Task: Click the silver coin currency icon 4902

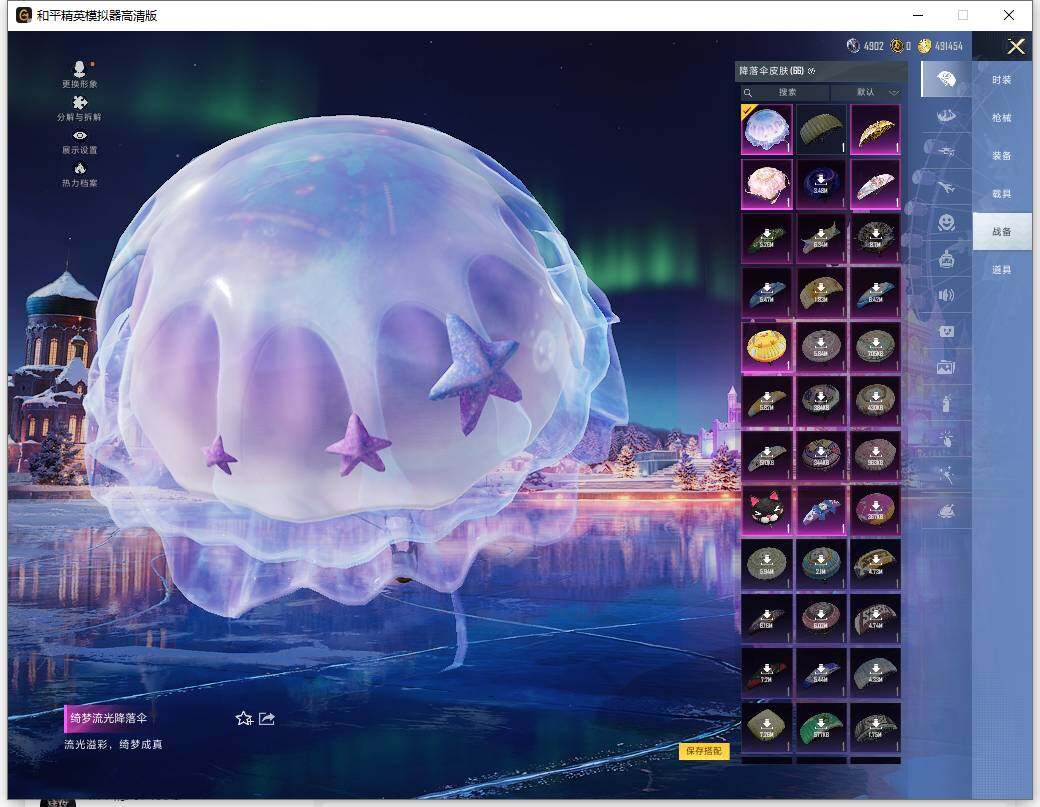Action: [x=853, y=46]
